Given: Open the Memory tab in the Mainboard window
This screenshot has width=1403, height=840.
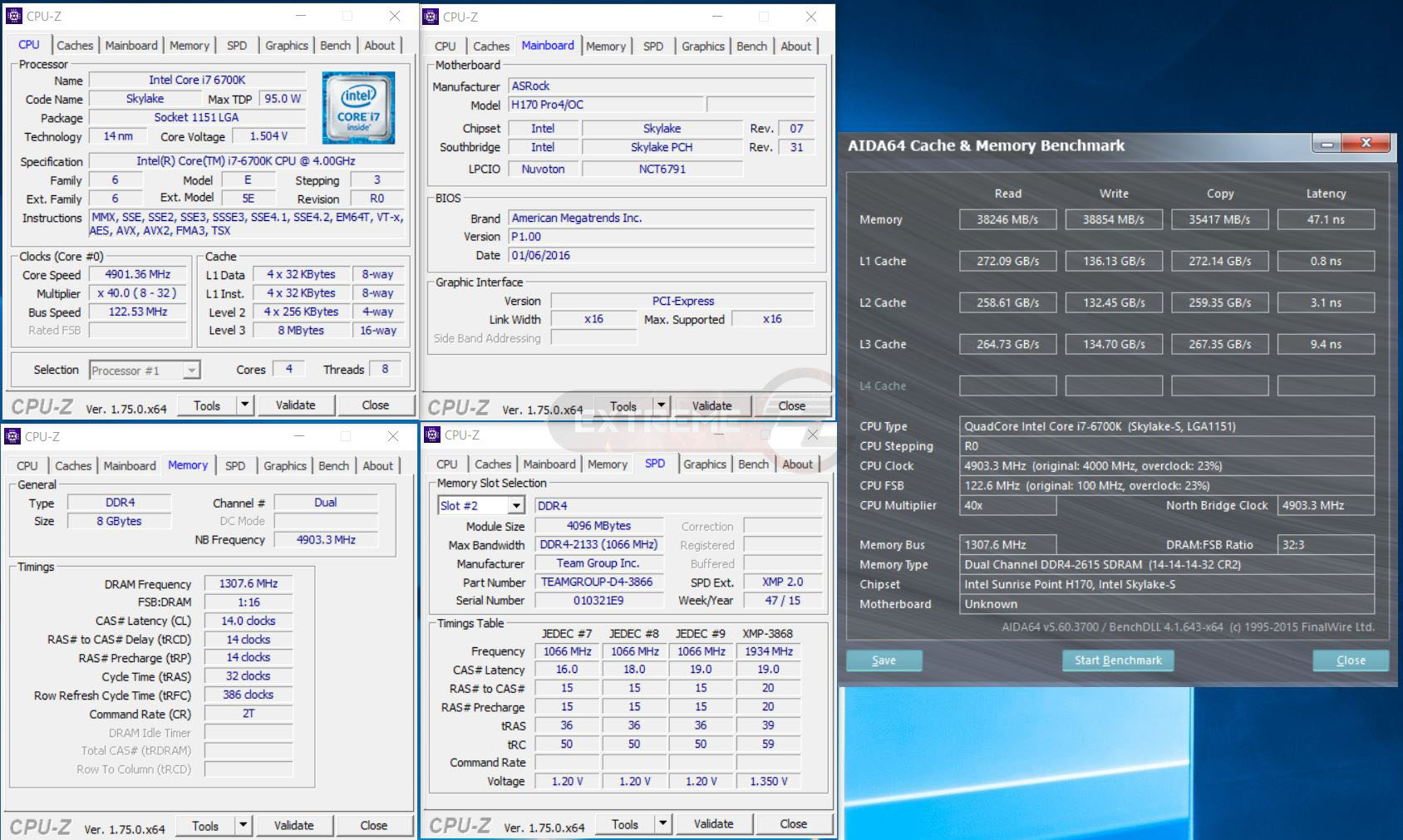Looking at the screenshot, I should click(606, 47).
